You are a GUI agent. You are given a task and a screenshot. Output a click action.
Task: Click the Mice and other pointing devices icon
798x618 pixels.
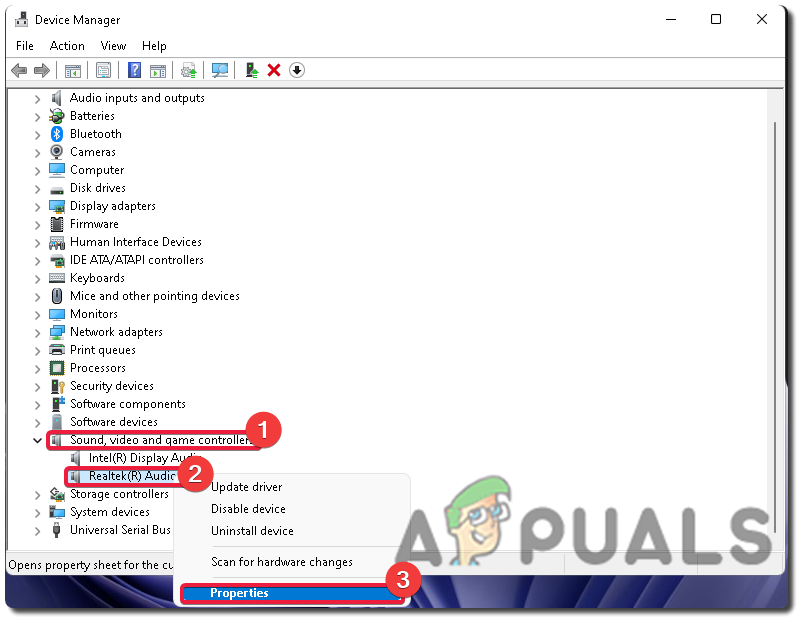pyautogui.click(x=56, y=296)
